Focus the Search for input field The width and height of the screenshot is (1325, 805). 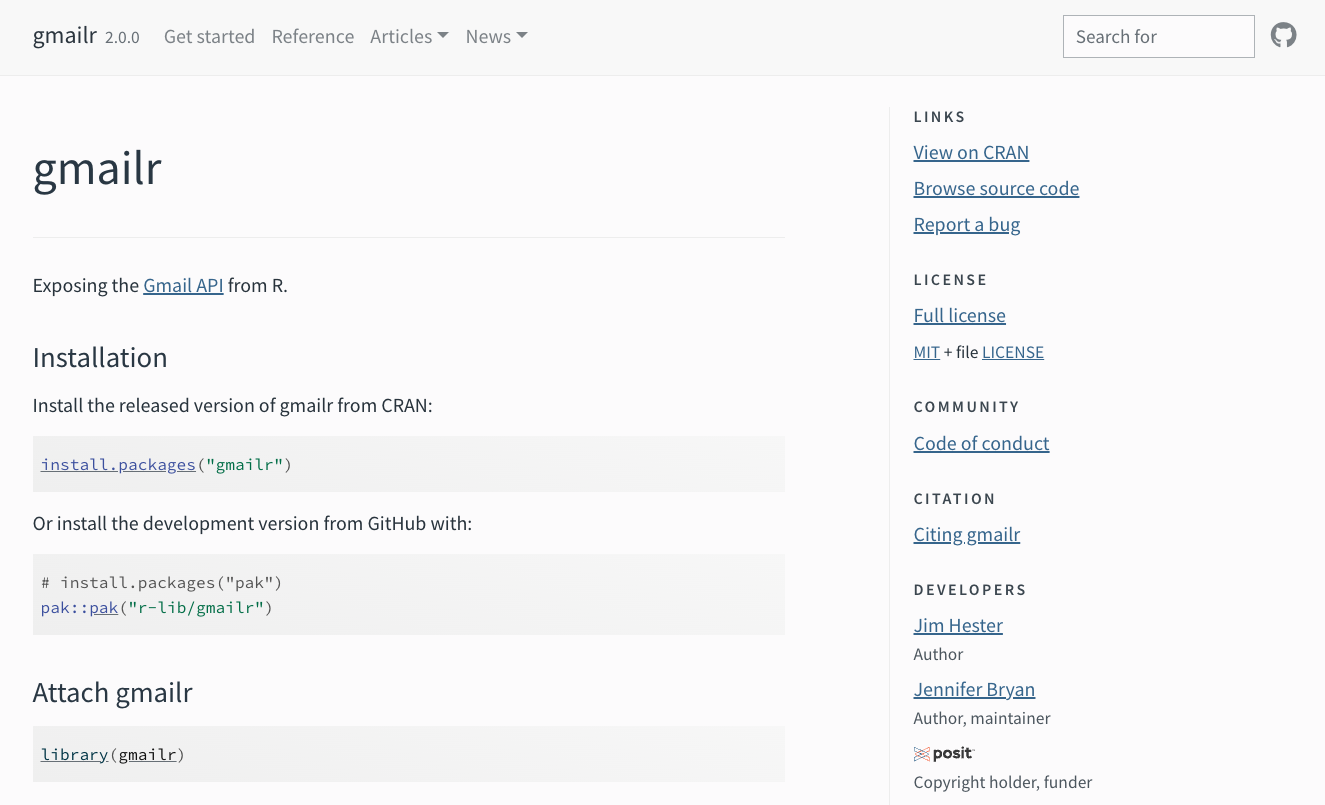[x=1158, y=37]
